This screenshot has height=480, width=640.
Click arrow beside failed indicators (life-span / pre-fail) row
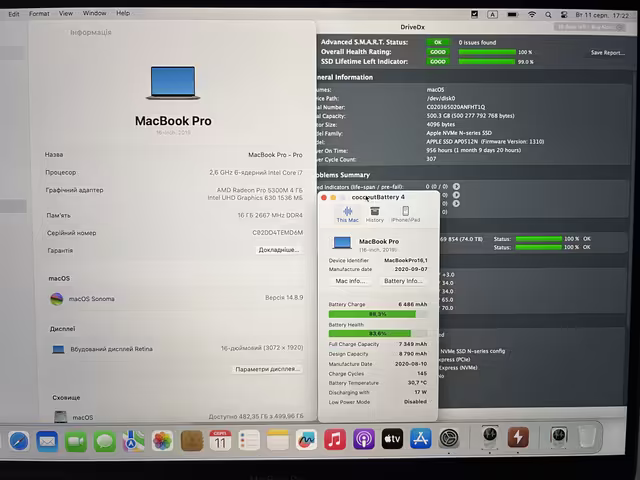(x=456, y=187)
